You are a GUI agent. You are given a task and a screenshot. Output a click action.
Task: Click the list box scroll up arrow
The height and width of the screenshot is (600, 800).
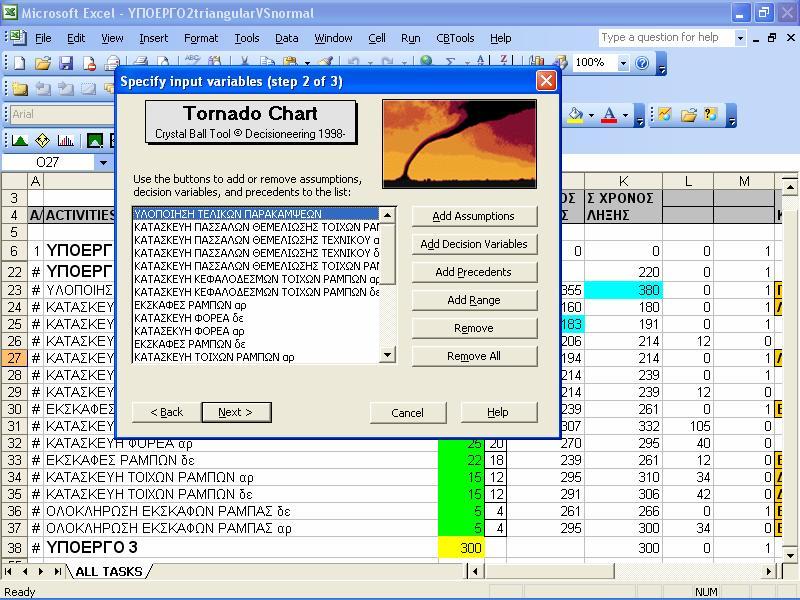[x=388, y=215]
